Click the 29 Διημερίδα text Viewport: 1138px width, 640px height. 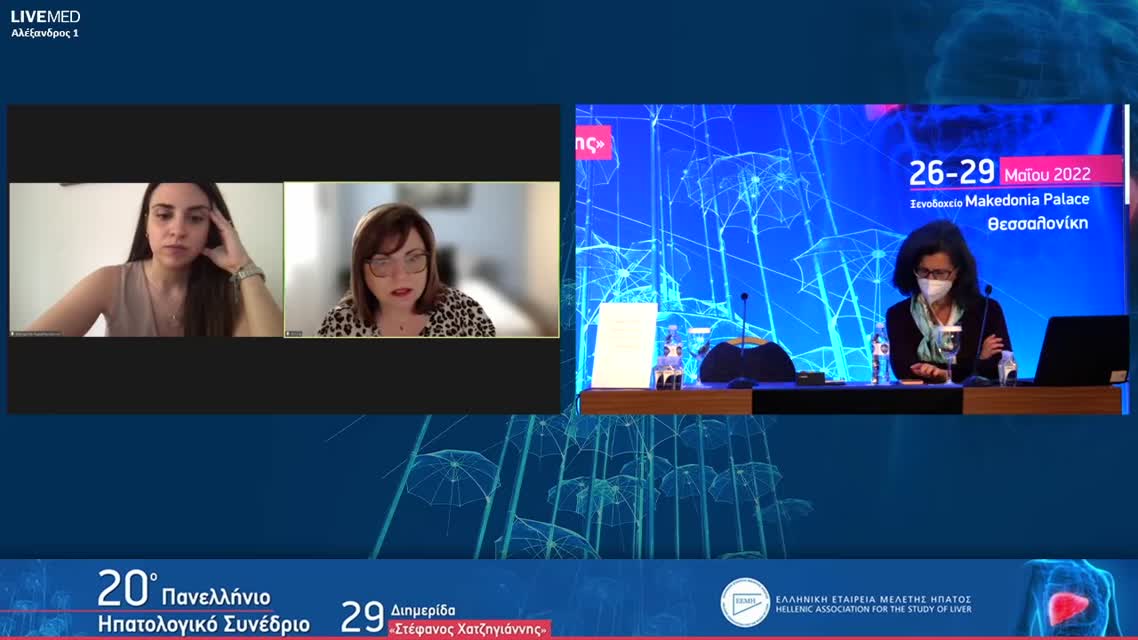(x=398, y=613)
